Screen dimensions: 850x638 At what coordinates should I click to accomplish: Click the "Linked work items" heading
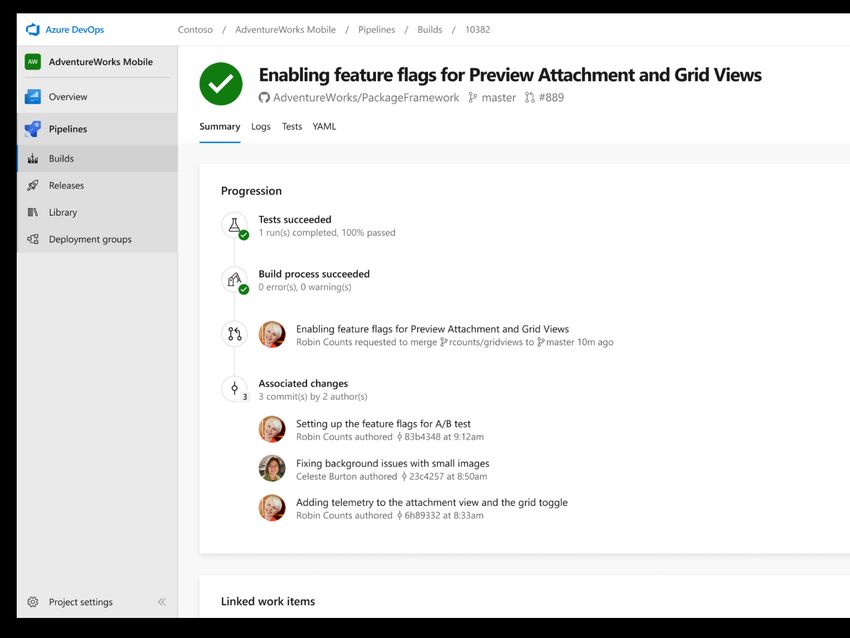(x=268, y=601)
